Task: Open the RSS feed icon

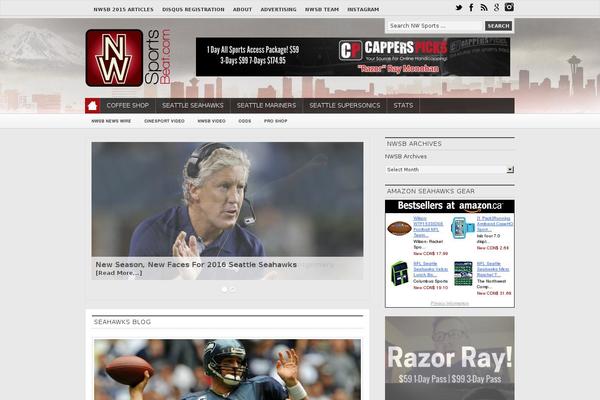Action: click(x=484, y=7)
